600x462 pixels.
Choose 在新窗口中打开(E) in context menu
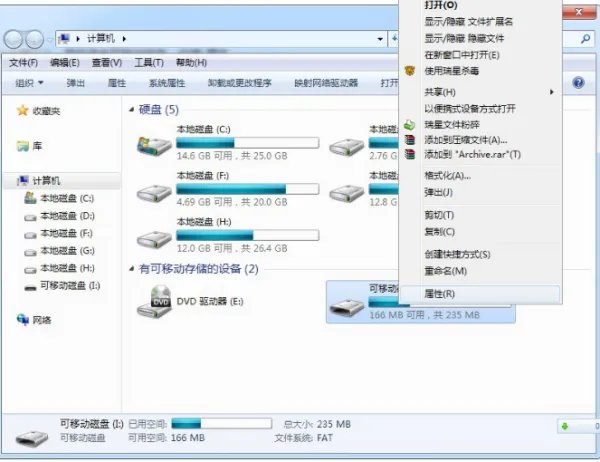tap(480, 55)
